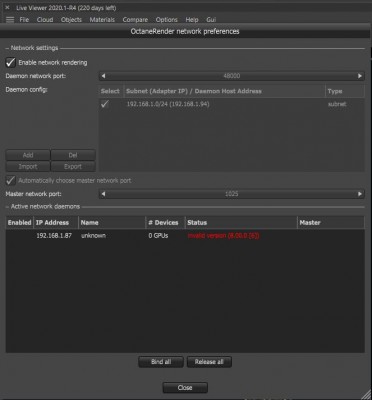
Task: Increase master network port with right arrow
Action: pyautogui.click(x=360, y=194)
